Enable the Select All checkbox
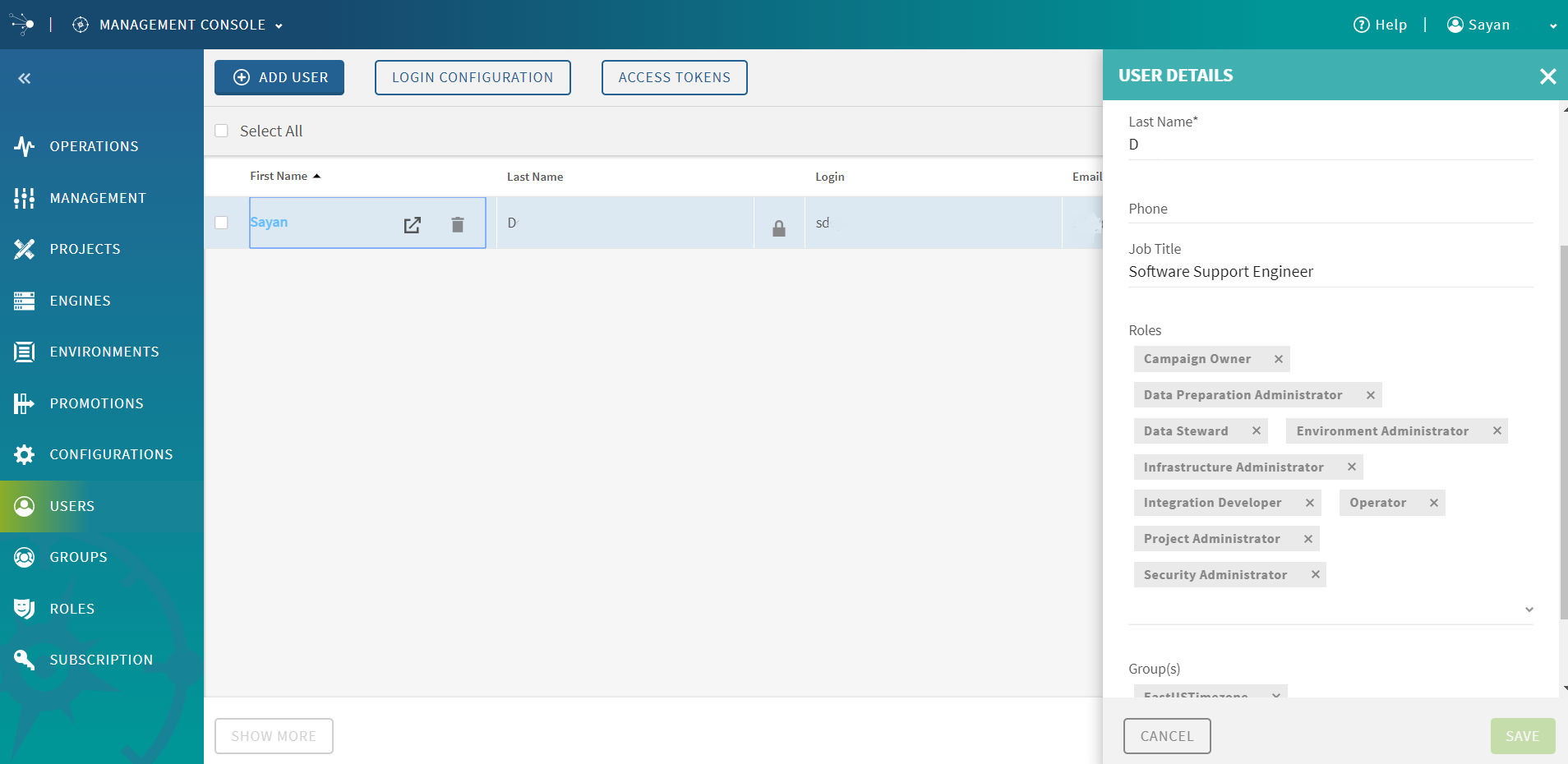 (221, 131)
